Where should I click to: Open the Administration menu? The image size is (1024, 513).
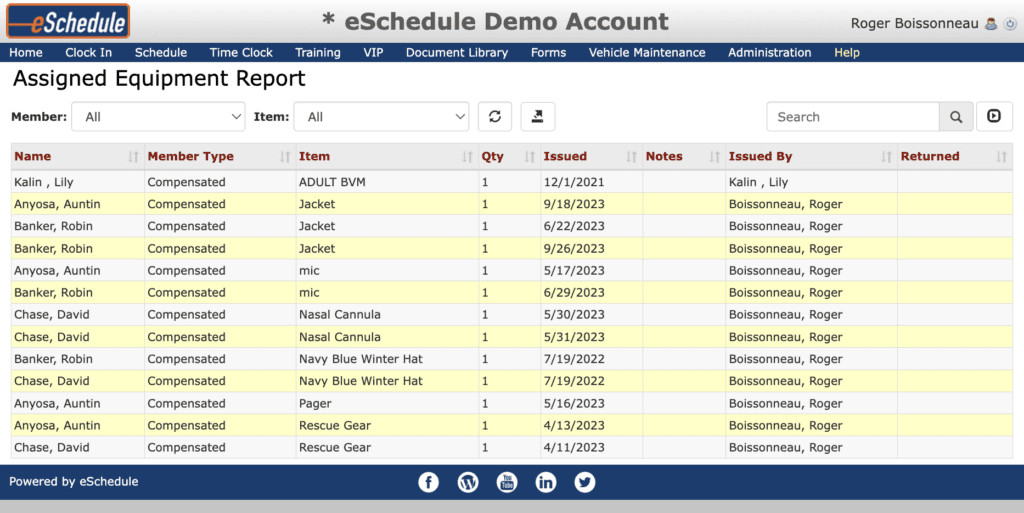pyautogui.click(x=769, y=52)
